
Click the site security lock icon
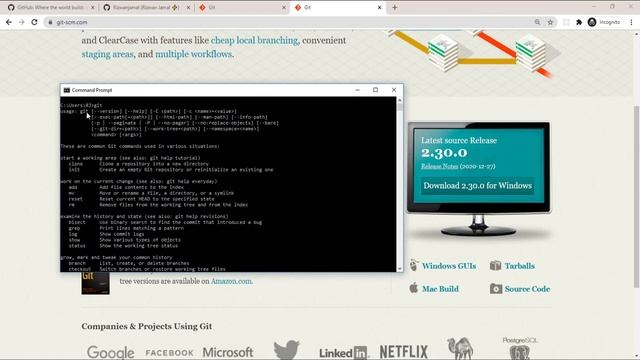click(50, 22)
